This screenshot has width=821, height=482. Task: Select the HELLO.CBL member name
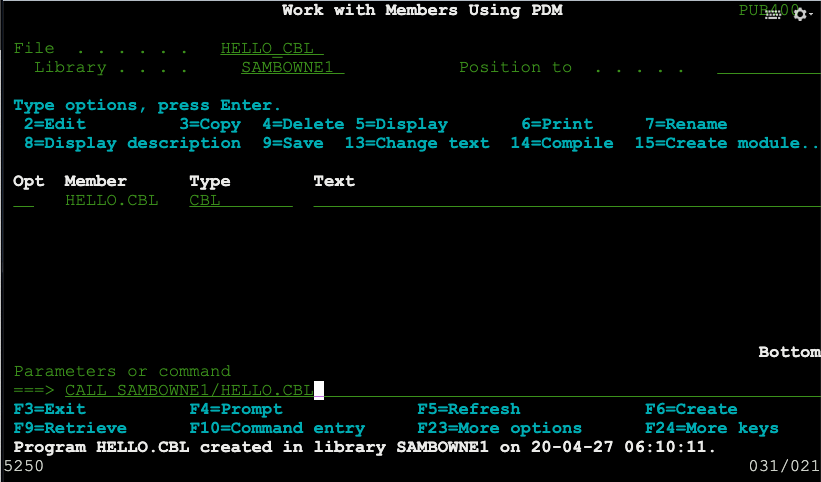(x=111, y=200)
